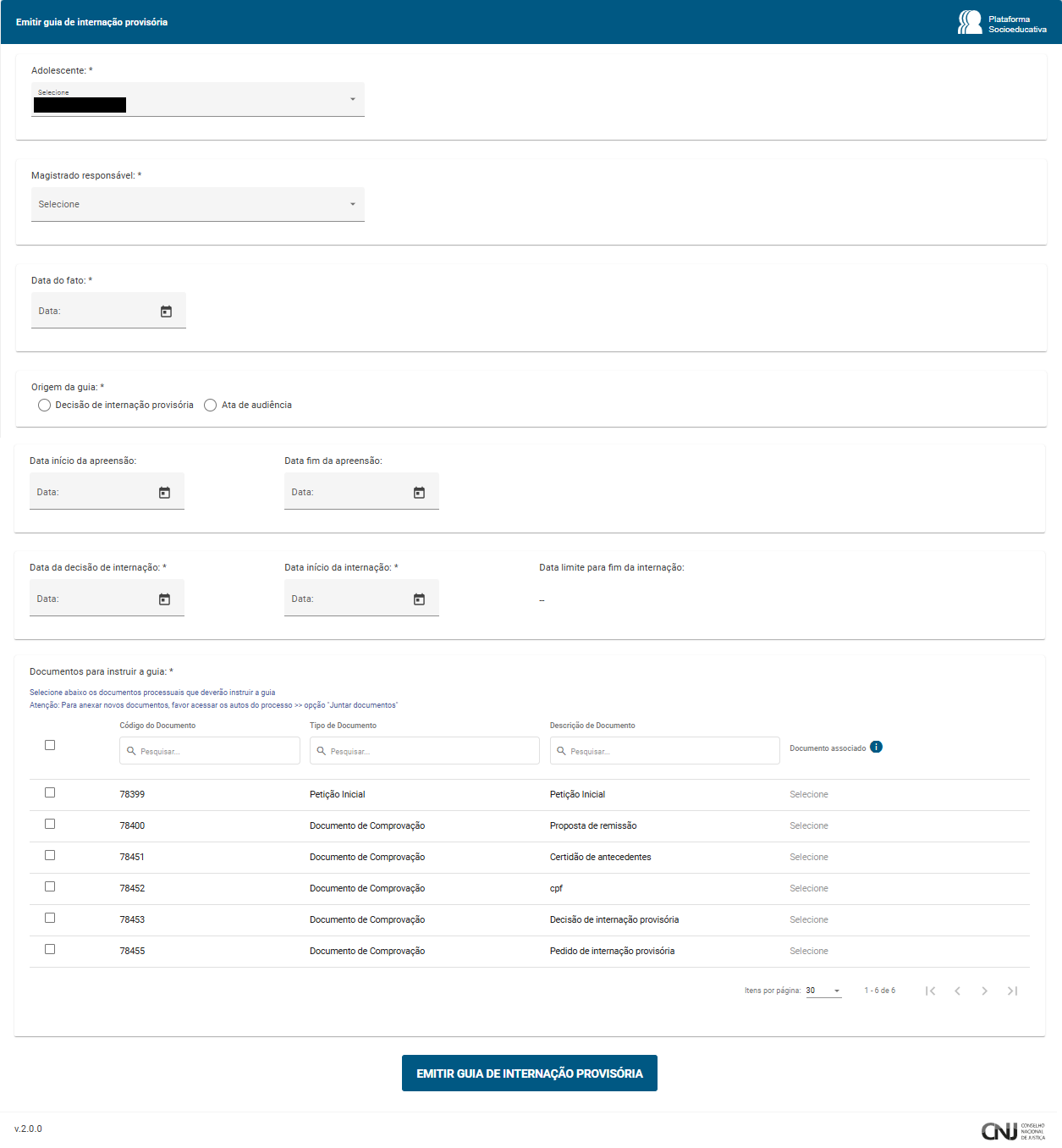Viewport: 1062px width, 1148px height.
Task: Open associated document selector for row 78455
Action: point(809,952)
